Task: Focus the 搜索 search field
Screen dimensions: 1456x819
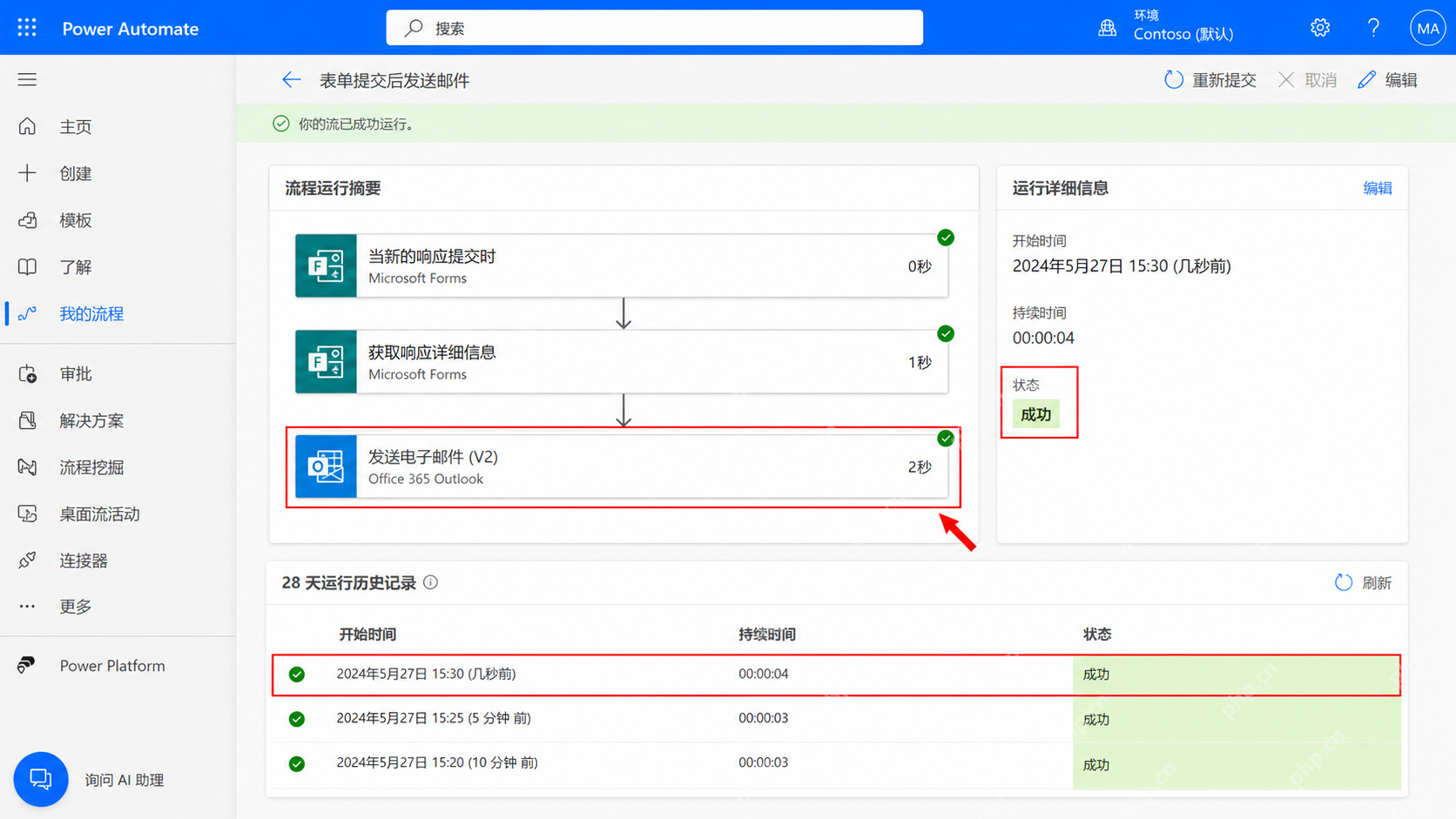Action: coord(655,28)
